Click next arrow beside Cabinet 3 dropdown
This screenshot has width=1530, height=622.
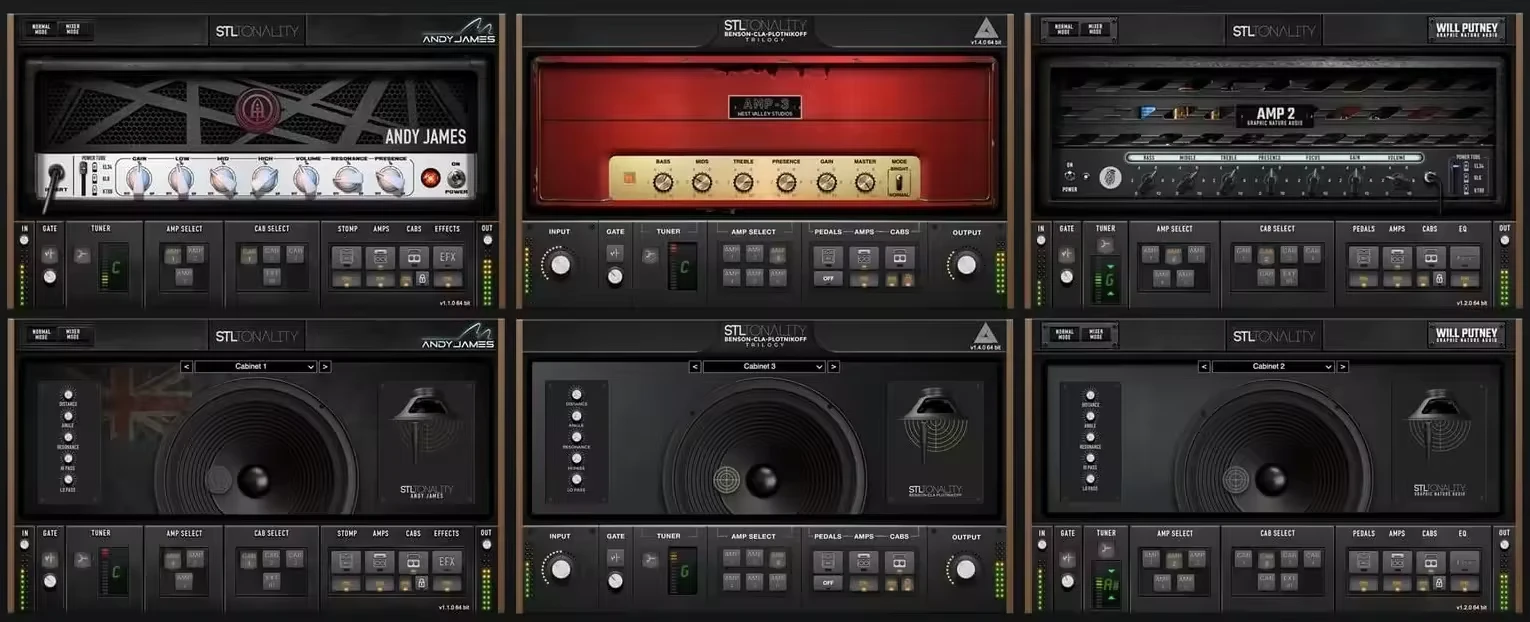coord(834,367)
